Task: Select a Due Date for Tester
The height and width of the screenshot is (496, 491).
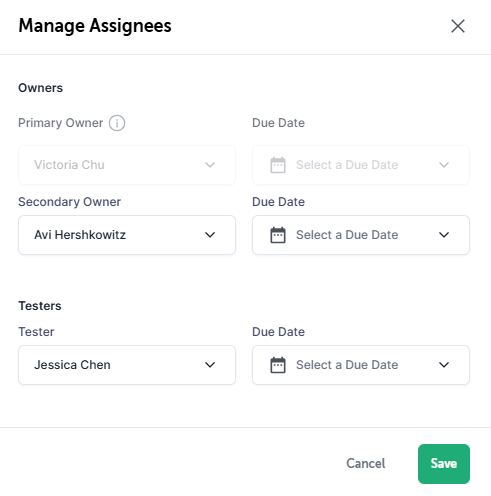Action: [361, 365]
